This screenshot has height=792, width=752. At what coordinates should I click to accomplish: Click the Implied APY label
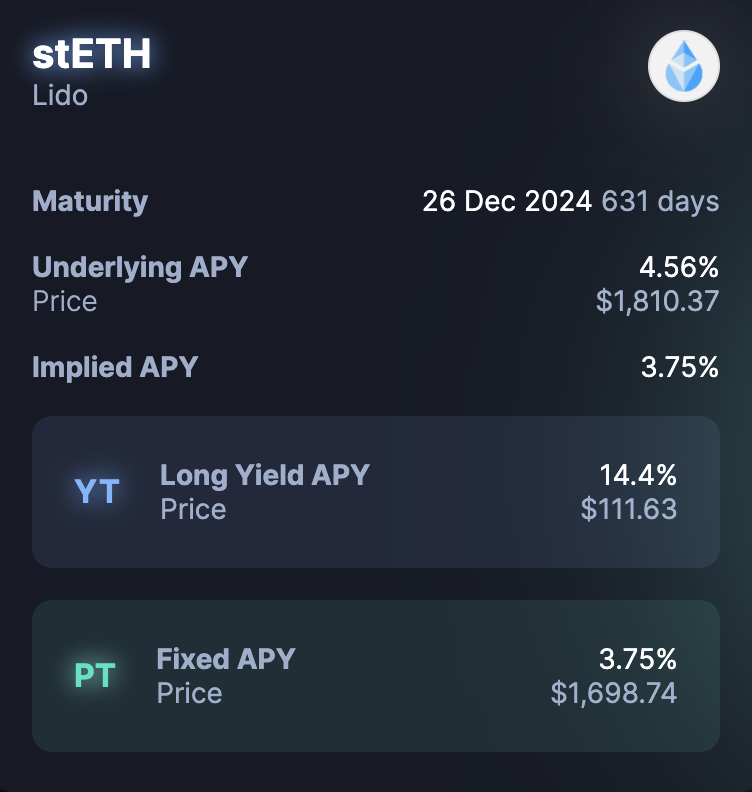[115, 367]
